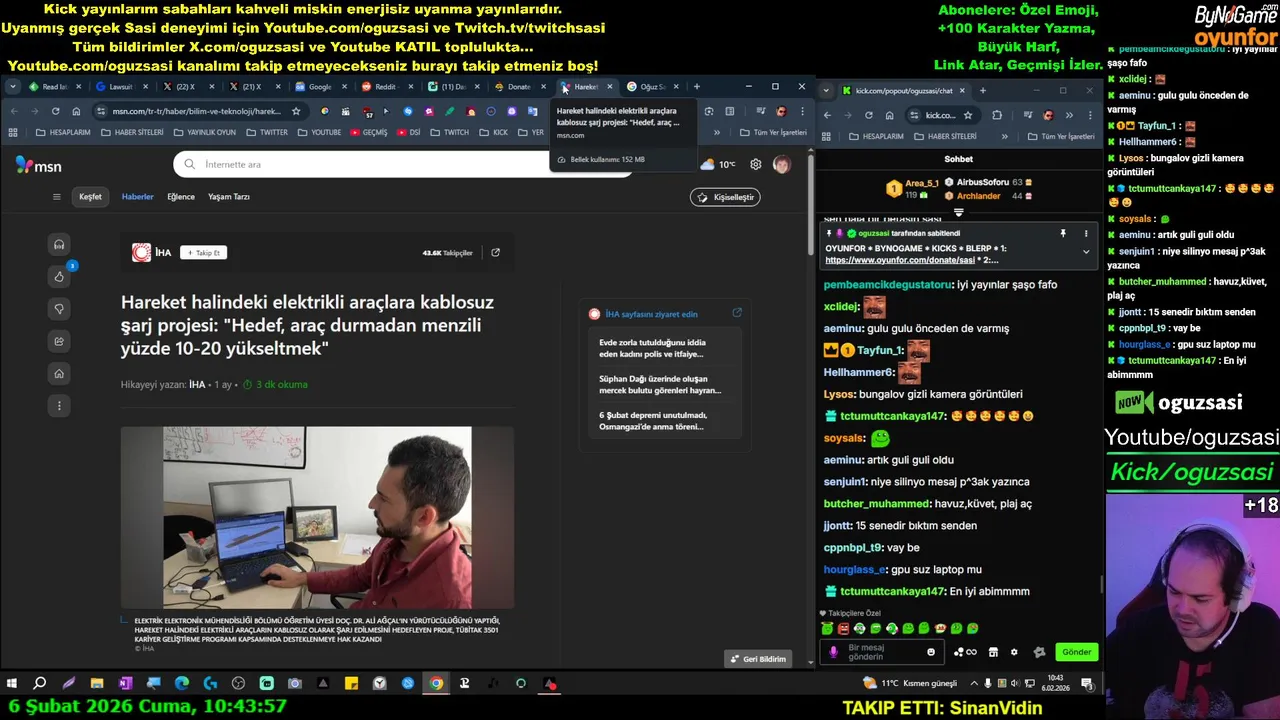Click the MSN logo
Viewport: 1280px width, 720px height.
[39, 166]
